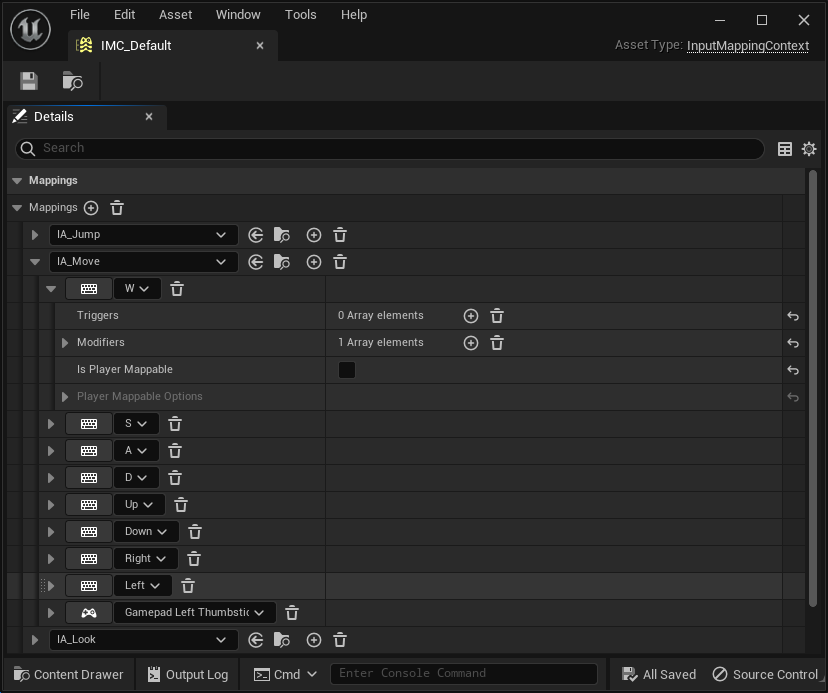Click the gamepad icon on the thumbstick binding
The image size is (828, 693).
point(89,612)
